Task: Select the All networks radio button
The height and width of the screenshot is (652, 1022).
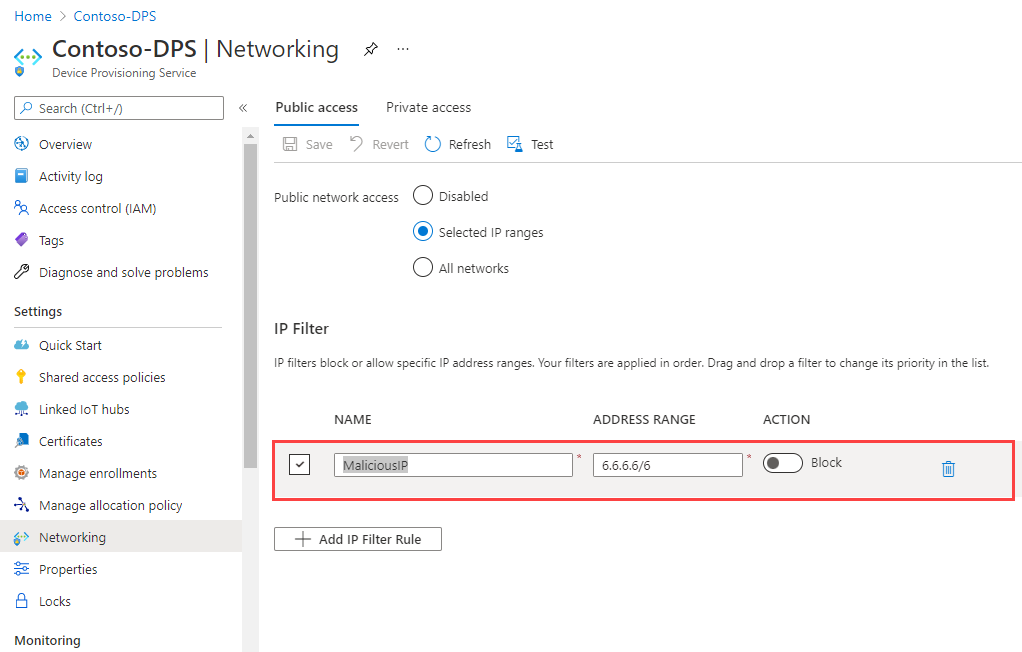Action: click(x=422, y=267)
